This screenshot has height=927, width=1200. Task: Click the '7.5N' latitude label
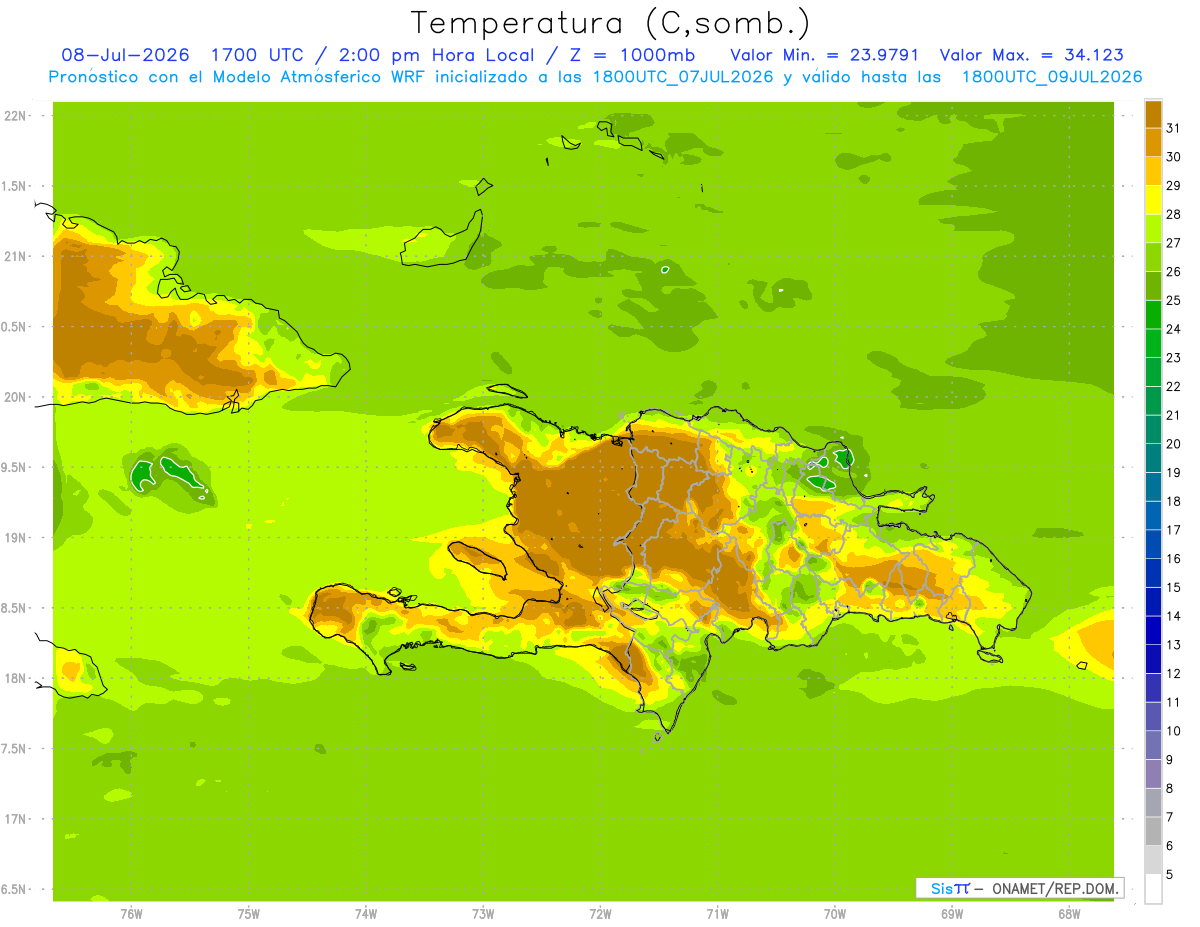[15, 749]
